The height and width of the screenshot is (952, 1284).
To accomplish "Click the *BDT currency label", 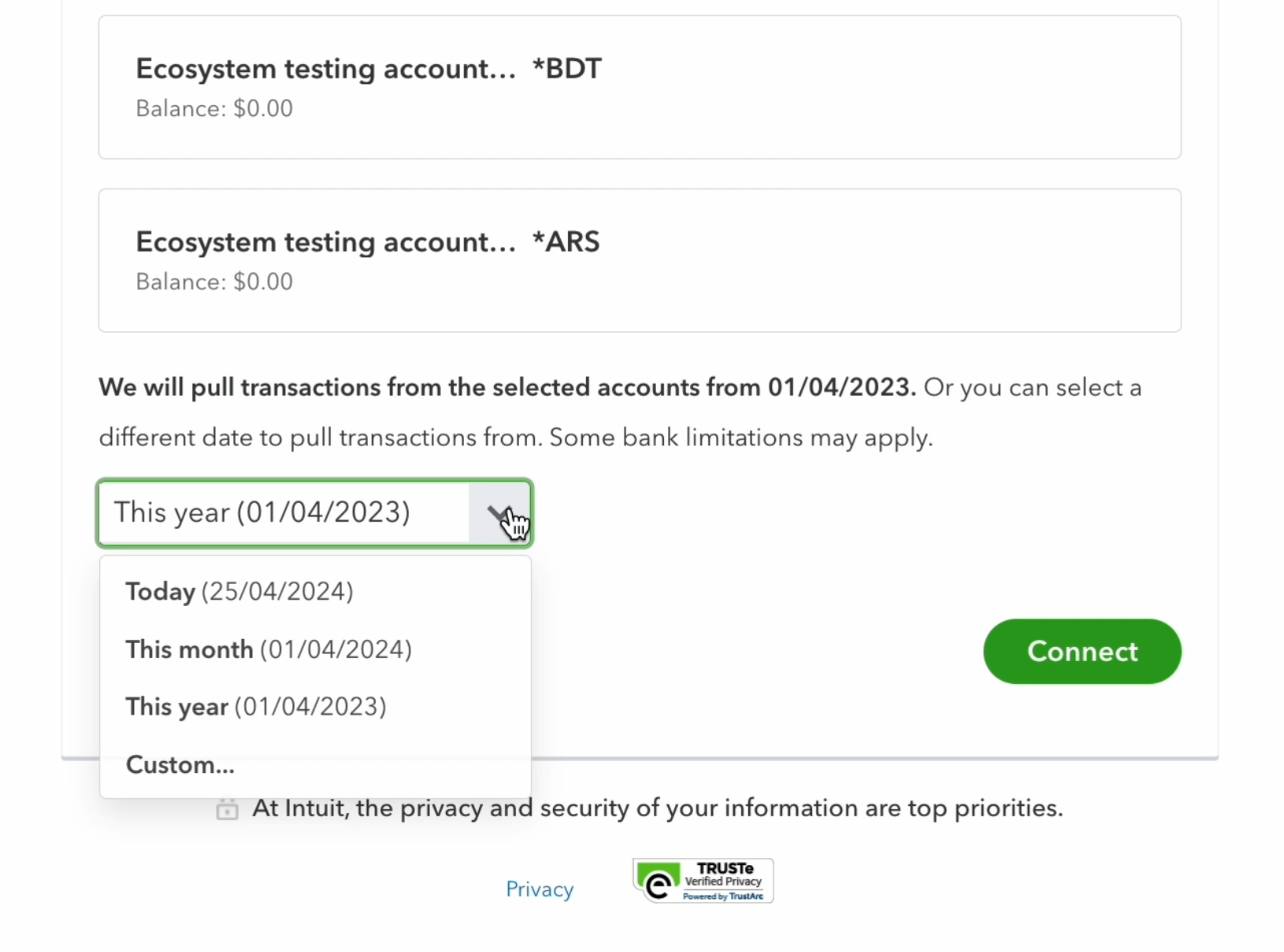I will [567, 69].
